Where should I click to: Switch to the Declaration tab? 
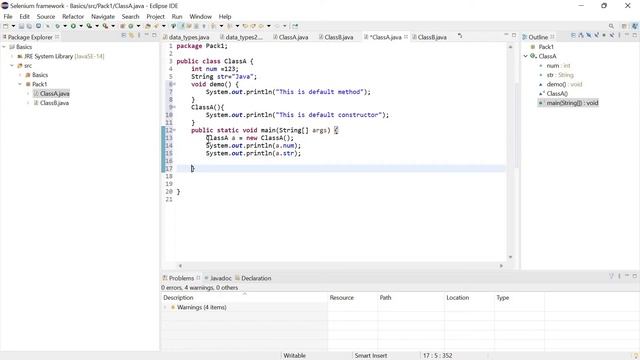point(253,278)
